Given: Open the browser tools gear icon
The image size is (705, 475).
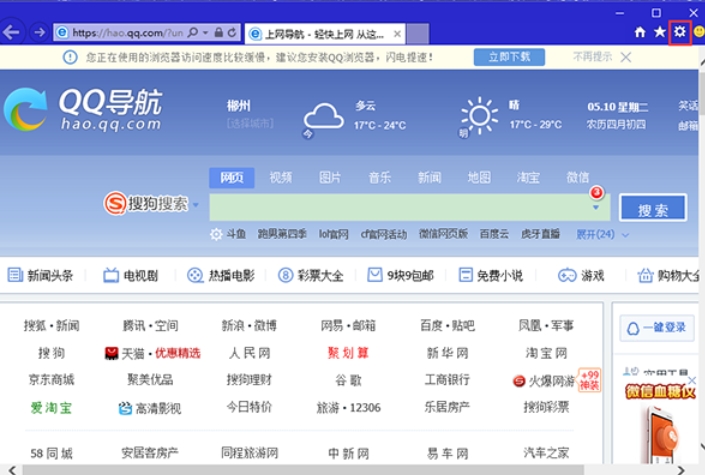Looking at the screenshot, I should point(679,32).
